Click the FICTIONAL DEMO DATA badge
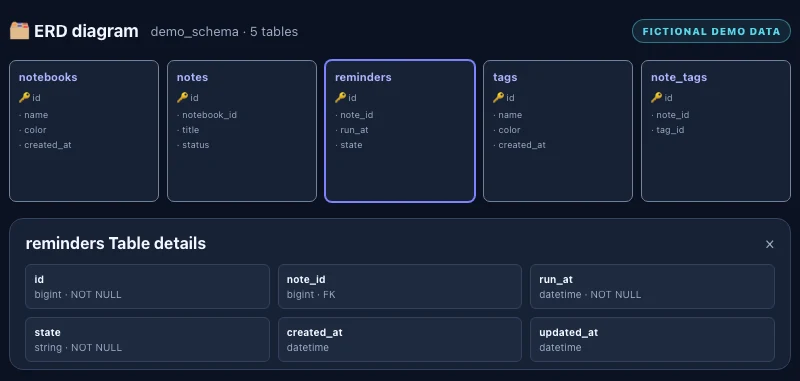This screenshot has height=381, width=800. 711,31
